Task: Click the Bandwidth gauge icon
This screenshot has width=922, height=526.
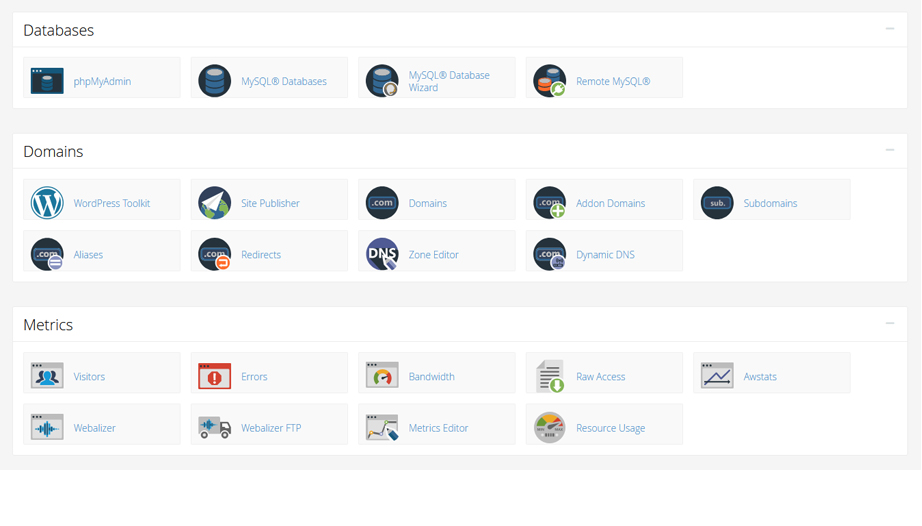Action: 382,376
